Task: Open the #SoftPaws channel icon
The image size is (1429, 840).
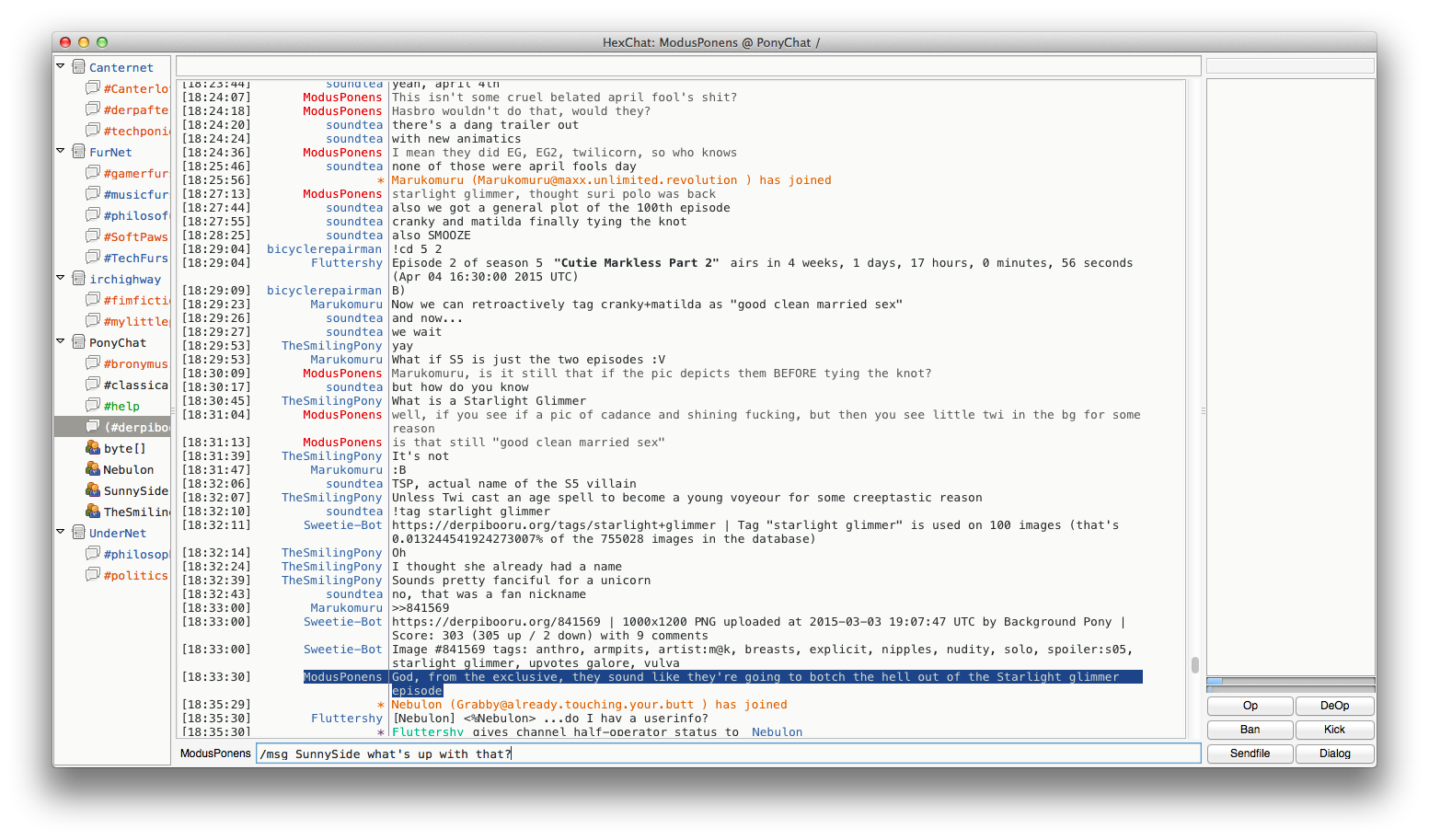Action: [93, 236]
